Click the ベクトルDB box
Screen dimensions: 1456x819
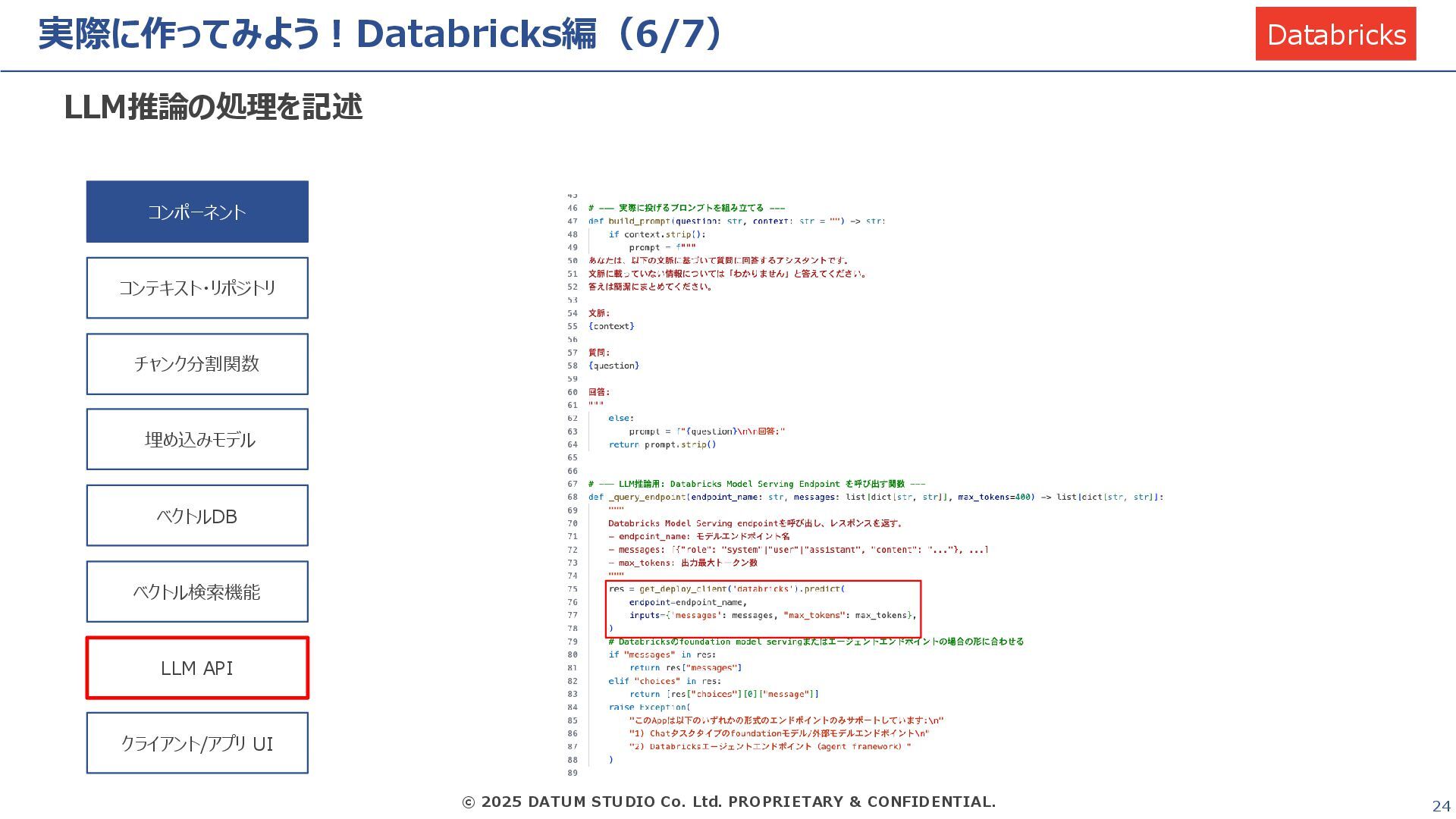[197, 516]
